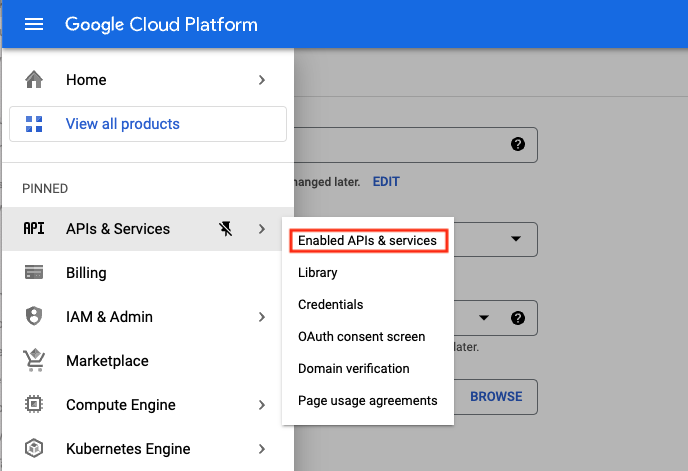Expand APIs & Services submenu chevron
The image size is (688, 471).
pos(262,229)
